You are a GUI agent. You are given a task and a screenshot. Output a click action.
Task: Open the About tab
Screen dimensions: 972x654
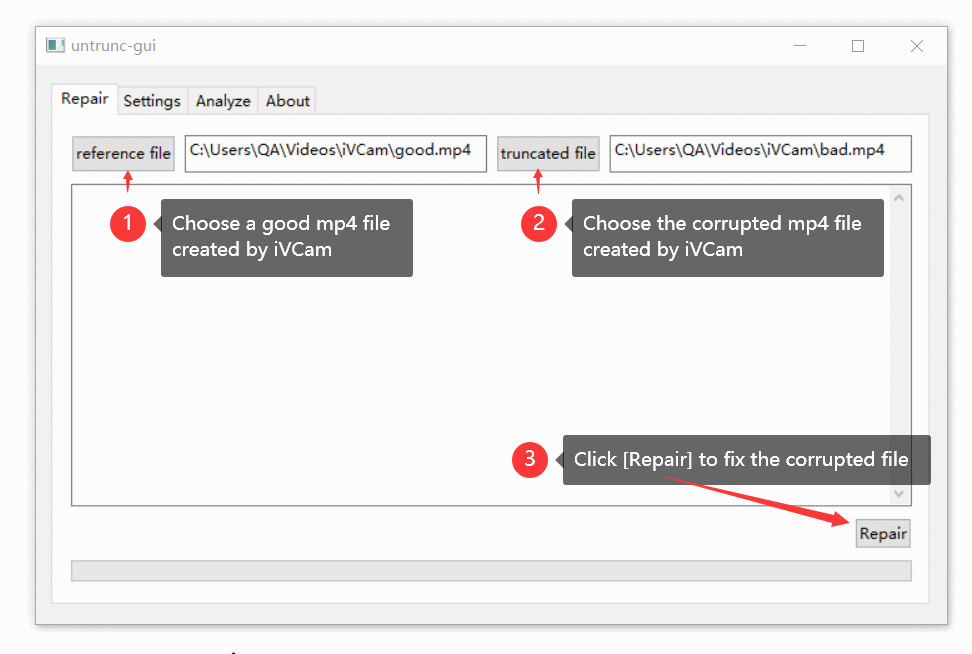287,101
